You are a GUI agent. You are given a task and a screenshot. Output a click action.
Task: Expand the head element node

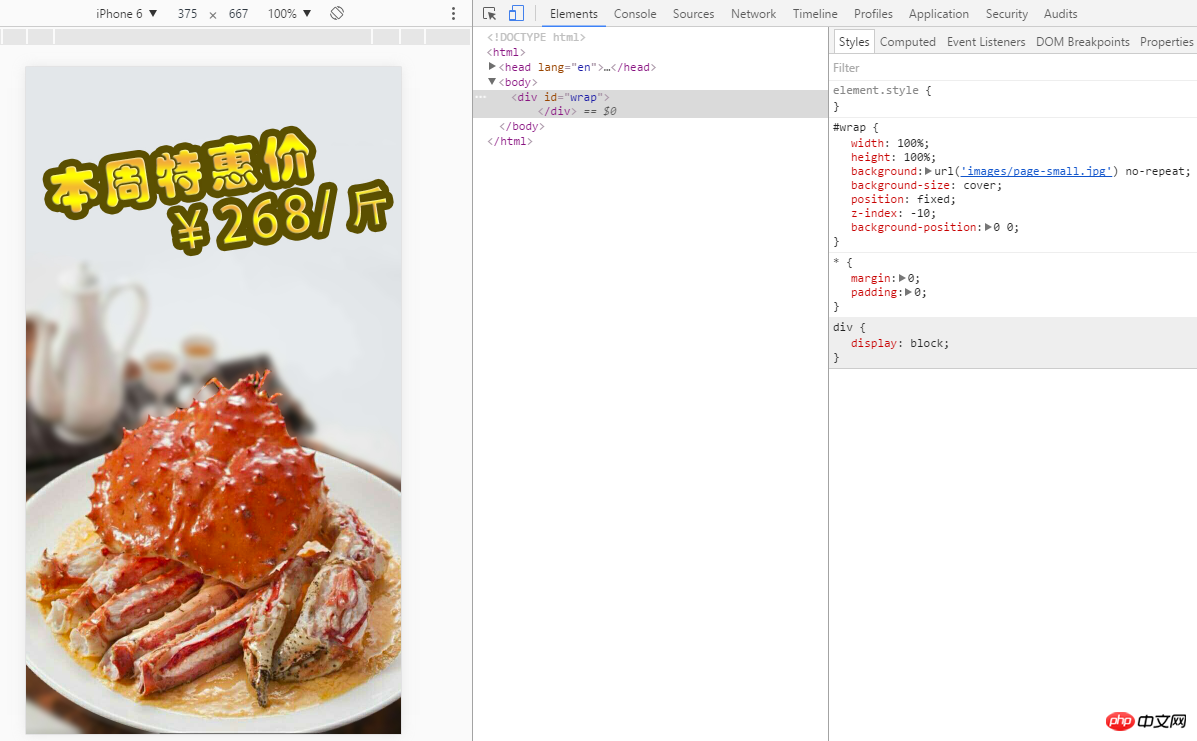(x=492, y=66)
